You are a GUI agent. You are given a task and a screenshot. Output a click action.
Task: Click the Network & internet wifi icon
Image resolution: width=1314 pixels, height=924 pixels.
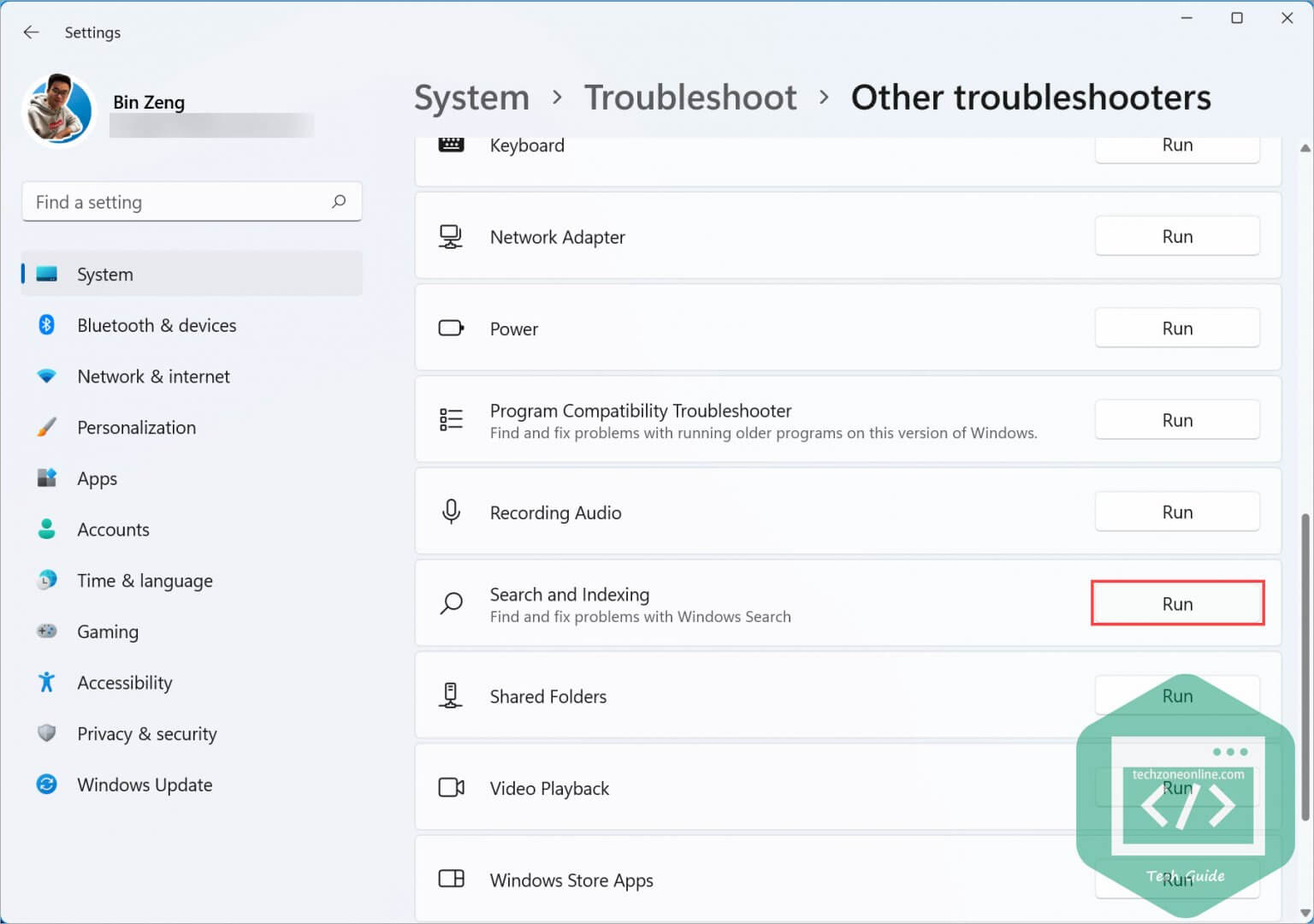(x=47, y=376)
